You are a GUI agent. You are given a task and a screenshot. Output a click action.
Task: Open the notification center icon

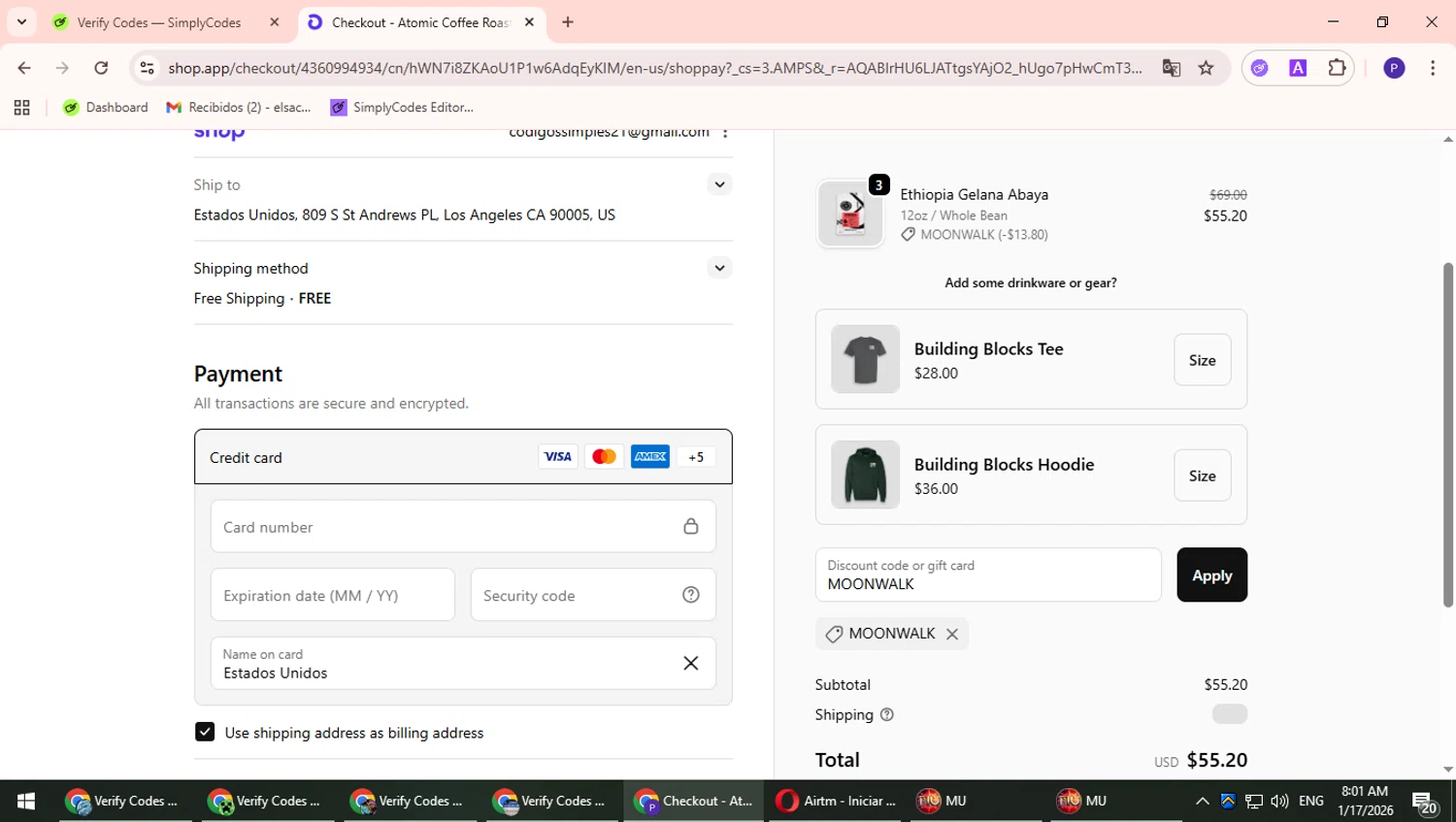point(1425,802)
